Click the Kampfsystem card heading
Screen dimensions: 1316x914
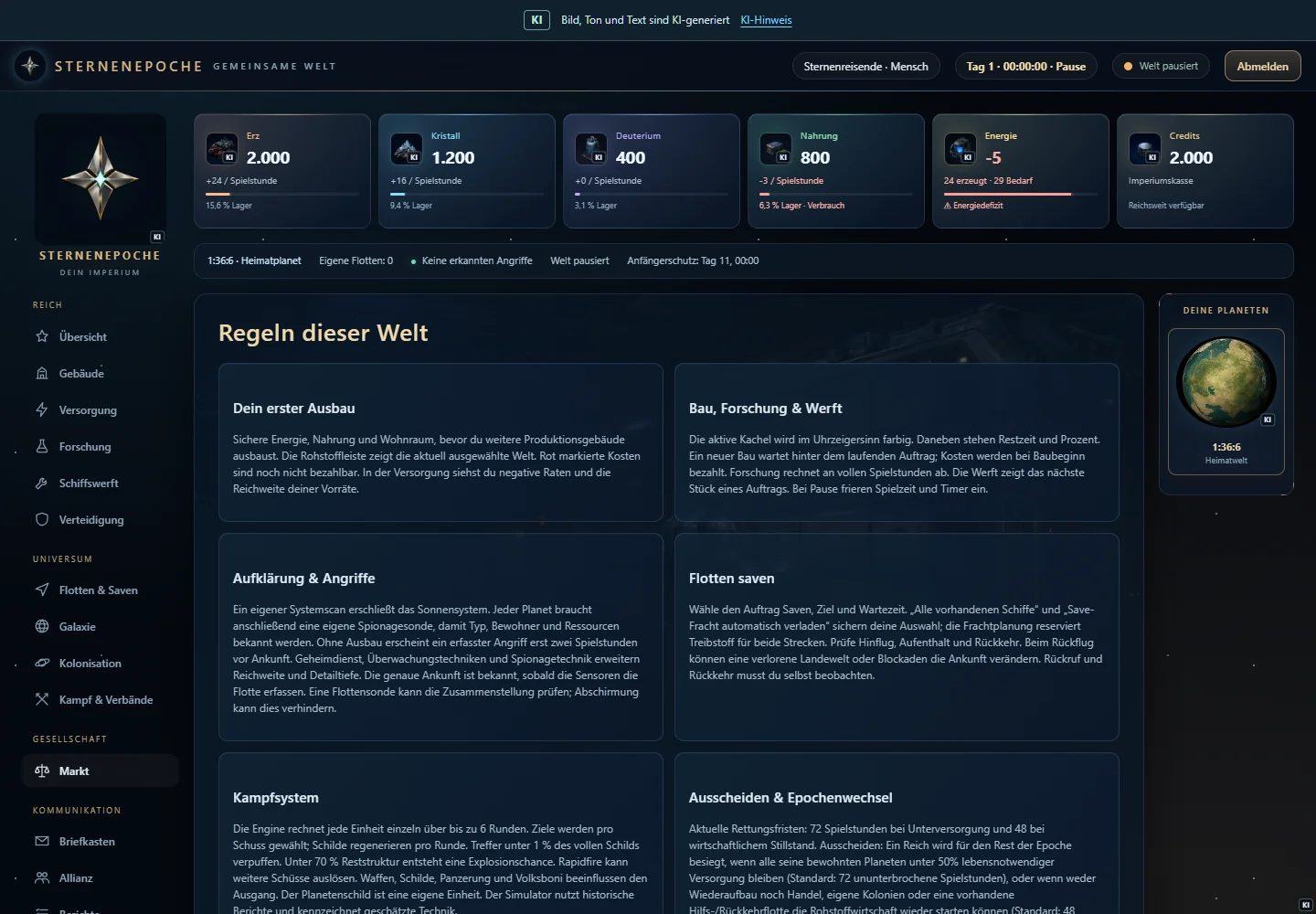click(275, 797)
